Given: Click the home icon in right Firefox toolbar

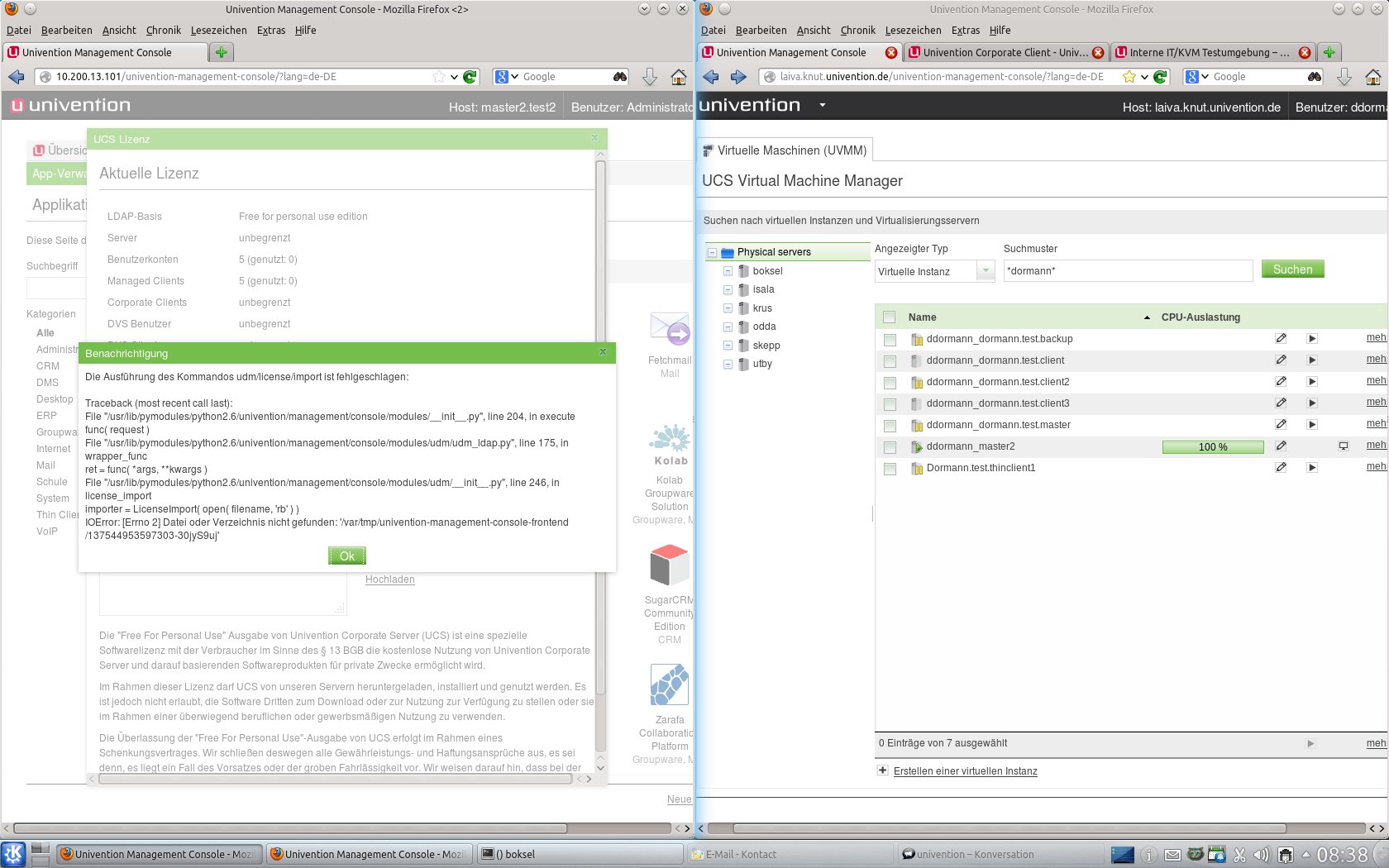Looking at the screenshot, I should (1373, 77).
